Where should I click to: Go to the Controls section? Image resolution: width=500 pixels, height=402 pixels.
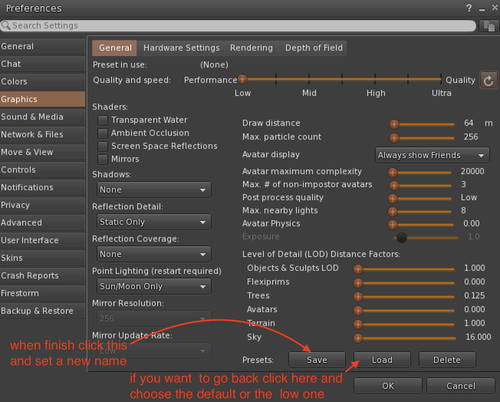[42, 170]
